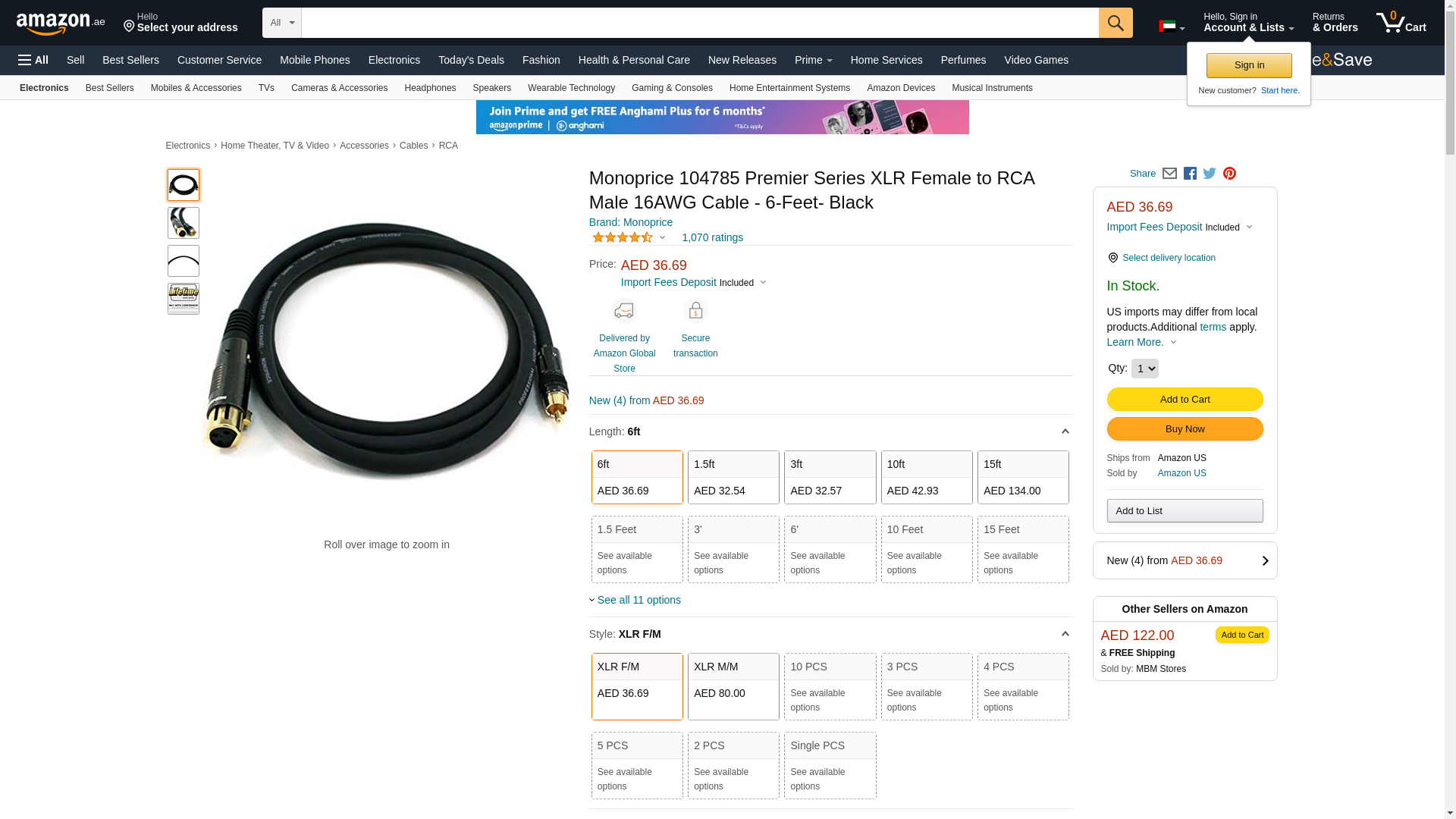Expand See all 11 options
The width and height of the screenshot is (1456, 819).
pyautogui.click(x=639, y=600)
